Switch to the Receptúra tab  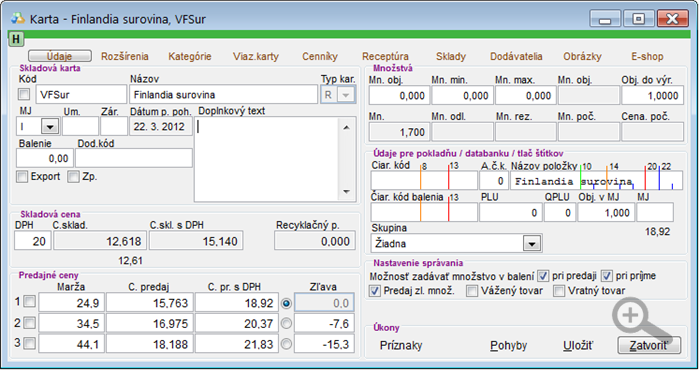pos(385,57)
